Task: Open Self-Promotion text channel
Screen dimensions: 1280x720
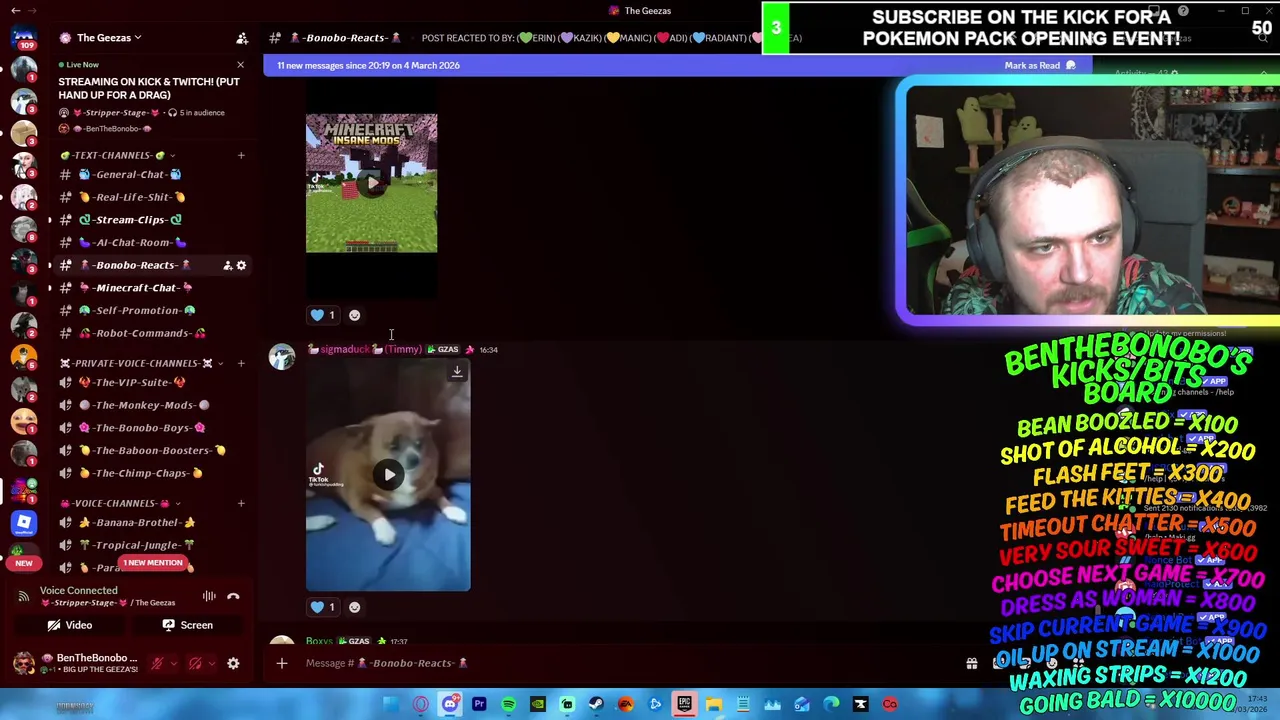Action: click(x=151, y=310)
